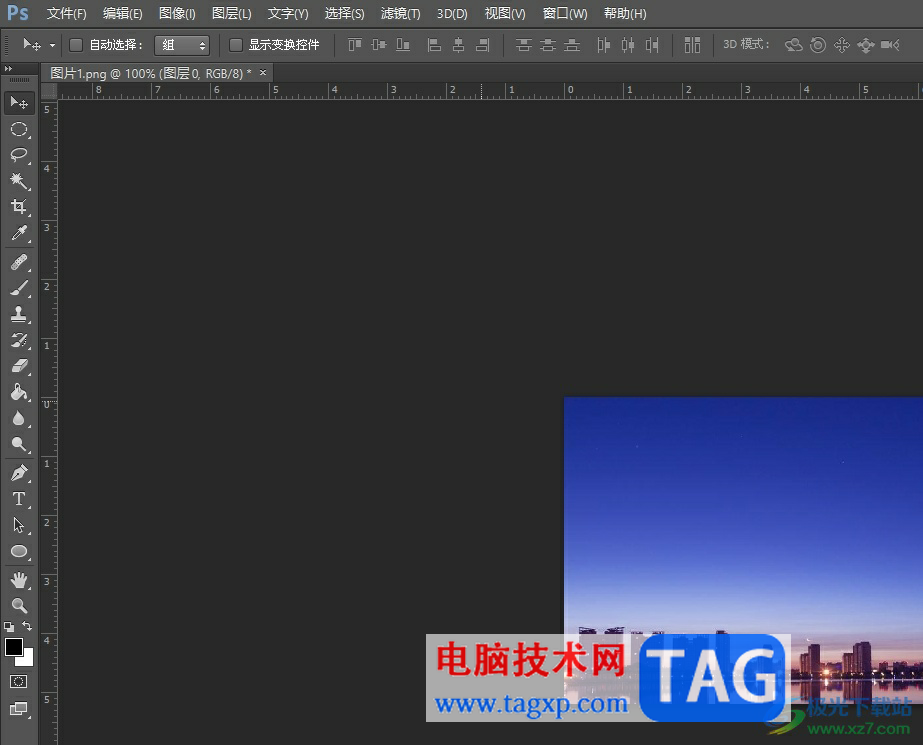The width and height of the screenshot is (923, 745).
Task: Select the Brush tool
Action: pyautogui.click(x=19, y=288)
